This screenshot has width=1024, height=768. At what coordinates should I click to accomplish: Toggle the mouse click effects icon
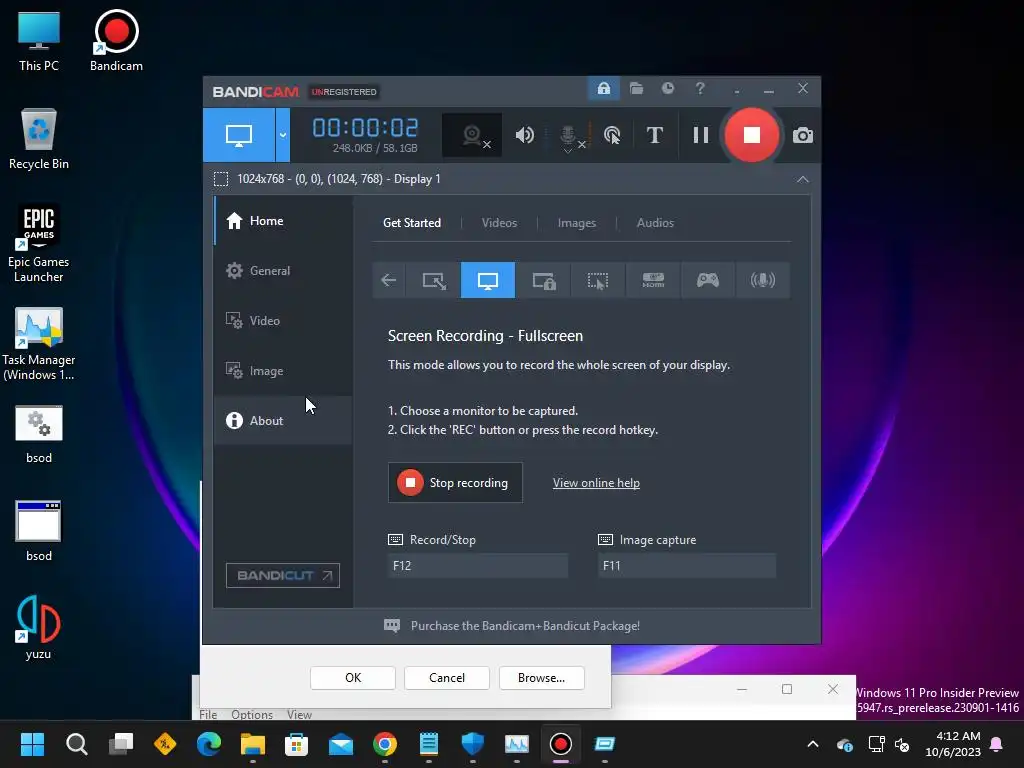tap(612, 135)
